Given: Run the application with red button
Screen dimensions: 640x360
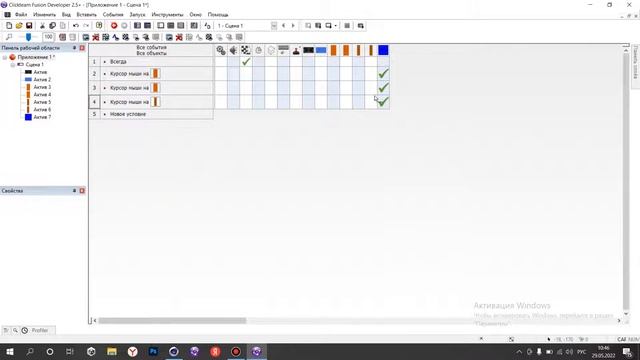Looking at the screenshot, I should pyautogui.click(x=114, y=26).
